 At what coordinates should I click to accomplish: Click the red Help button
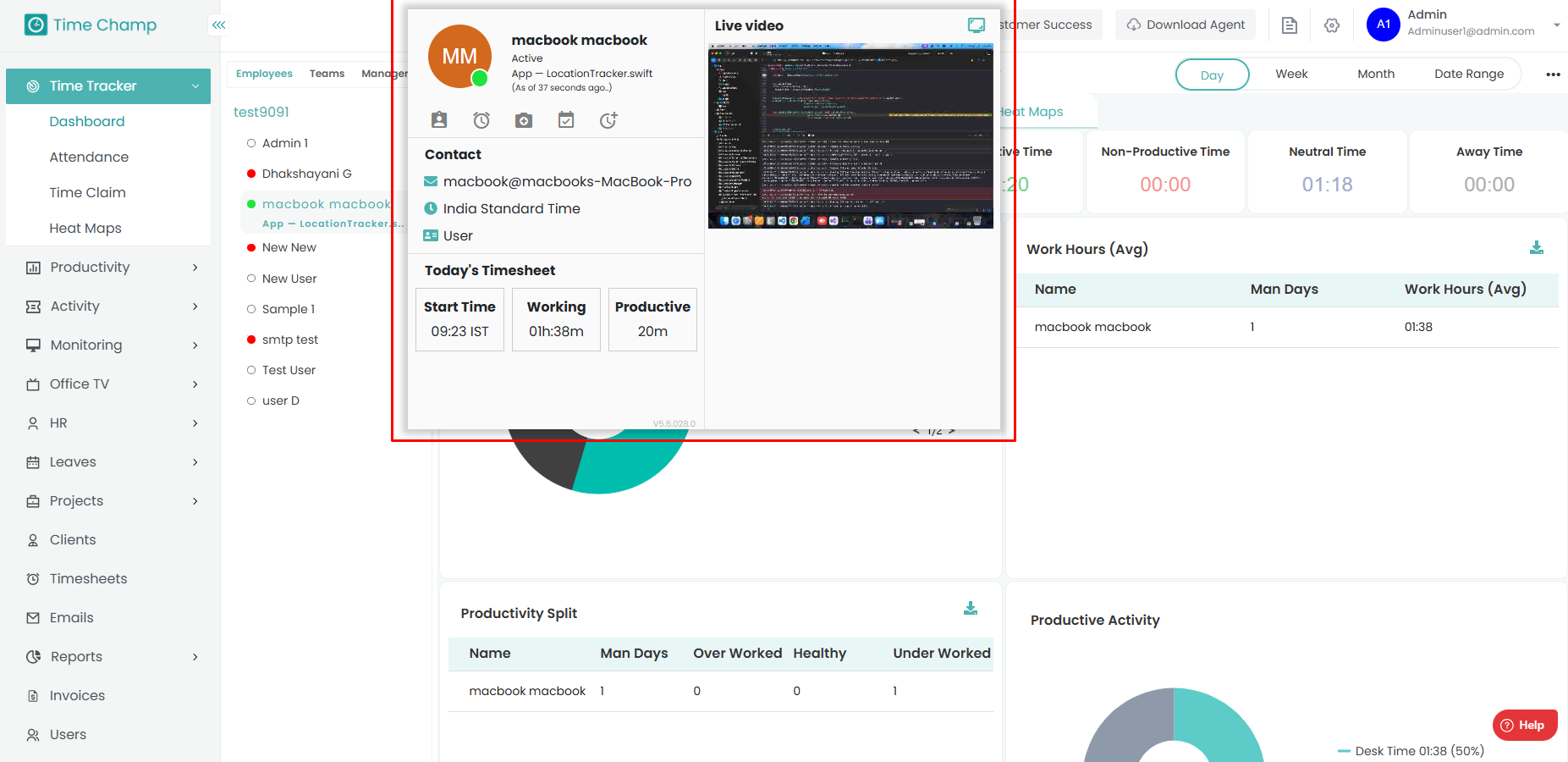click(x=1524, y=725)
